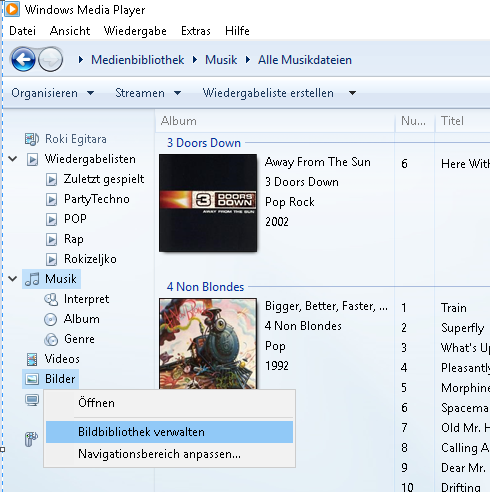The width and height of the screenshot is (490, 492).
Task: Sort by the Nu... column header
Action: tap(415, 121)
